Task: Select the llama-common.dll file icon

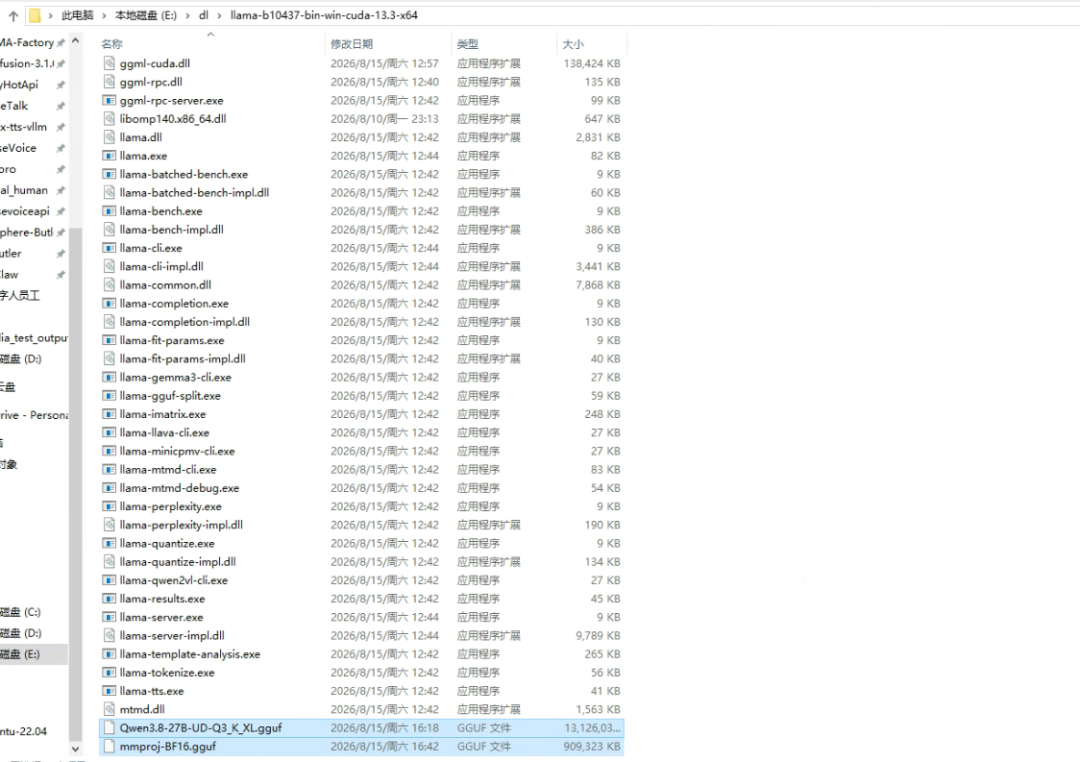Action: (x=109, y=285)
